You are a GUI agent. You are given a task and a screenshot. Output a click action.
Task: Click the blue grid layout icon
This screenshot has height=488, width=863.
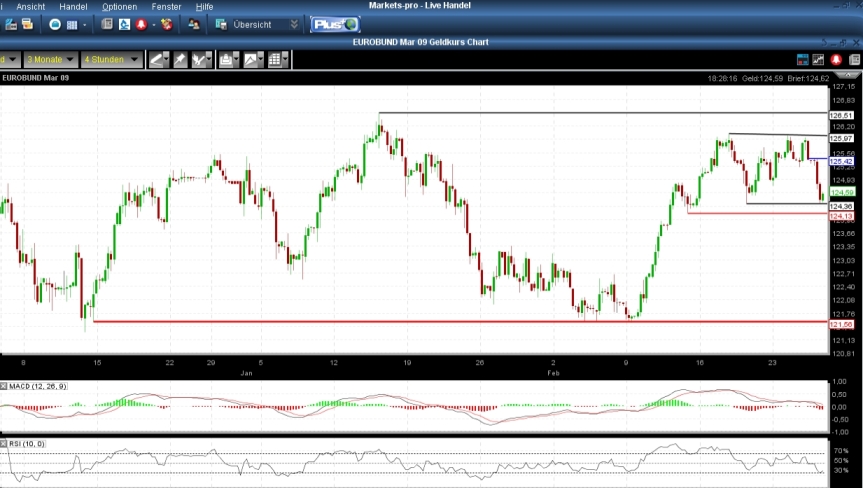point(72,25)
